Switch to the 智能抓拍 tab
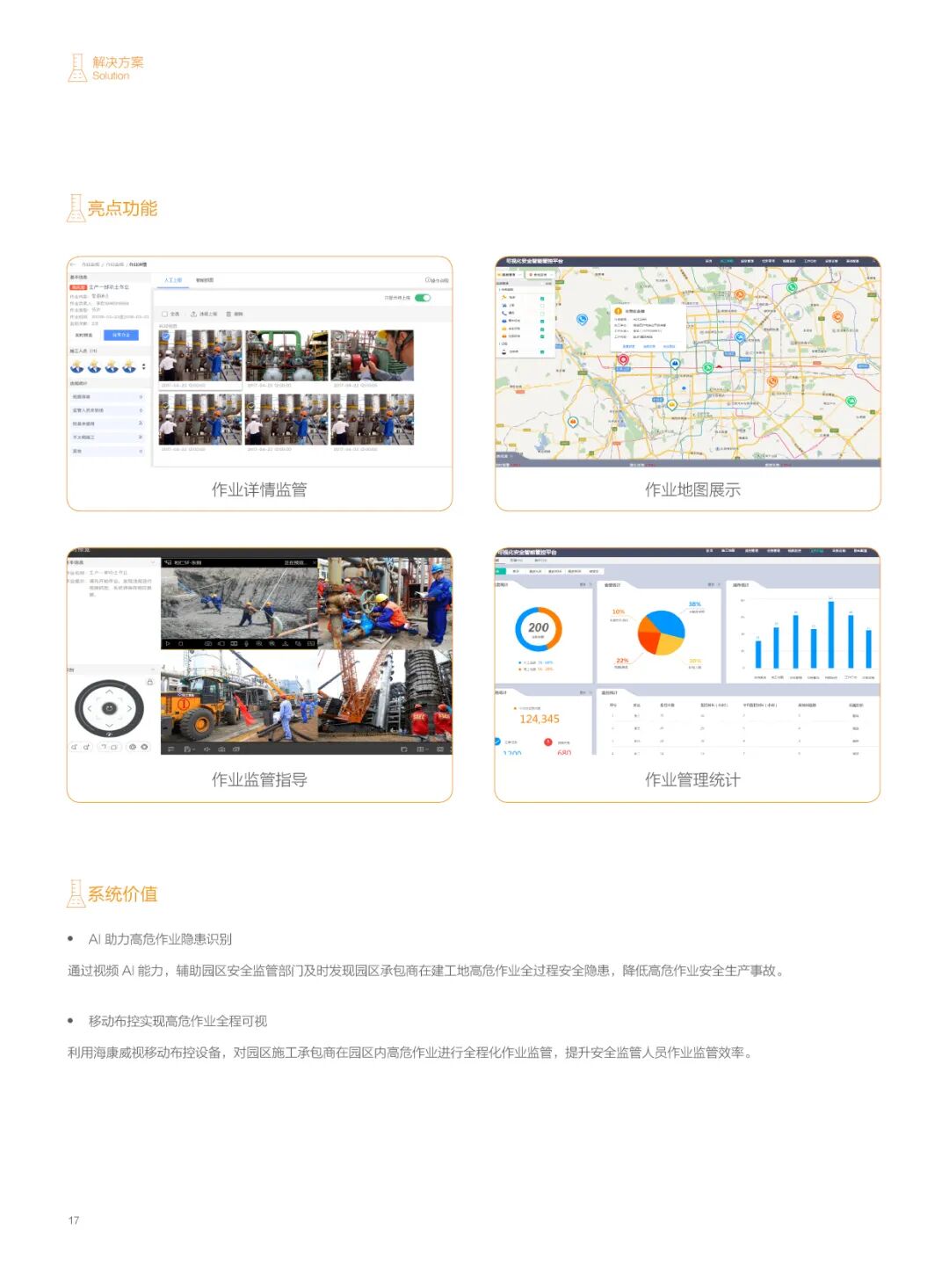This screenshot has width=949, height=1288. pyautogui.click(x=207, y=280)
